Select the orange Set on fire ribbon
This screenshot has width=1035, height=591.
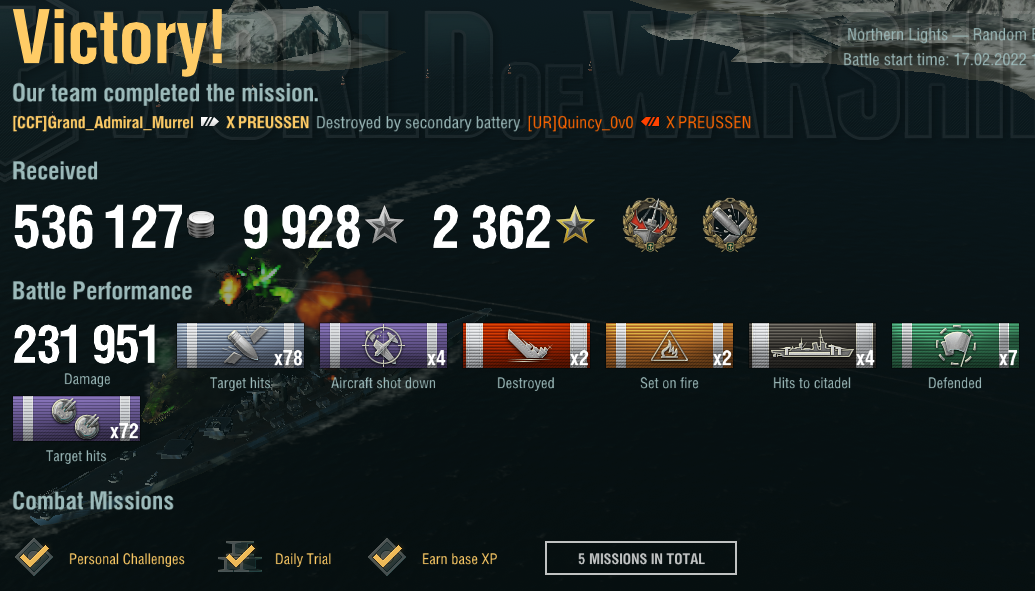point(669,345)
